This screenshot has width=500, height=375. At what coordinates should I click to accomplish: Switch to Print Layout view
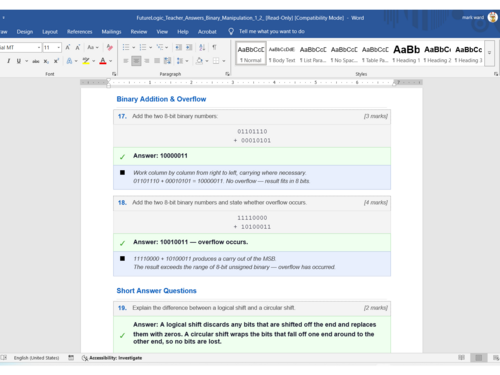click(479, 358)
